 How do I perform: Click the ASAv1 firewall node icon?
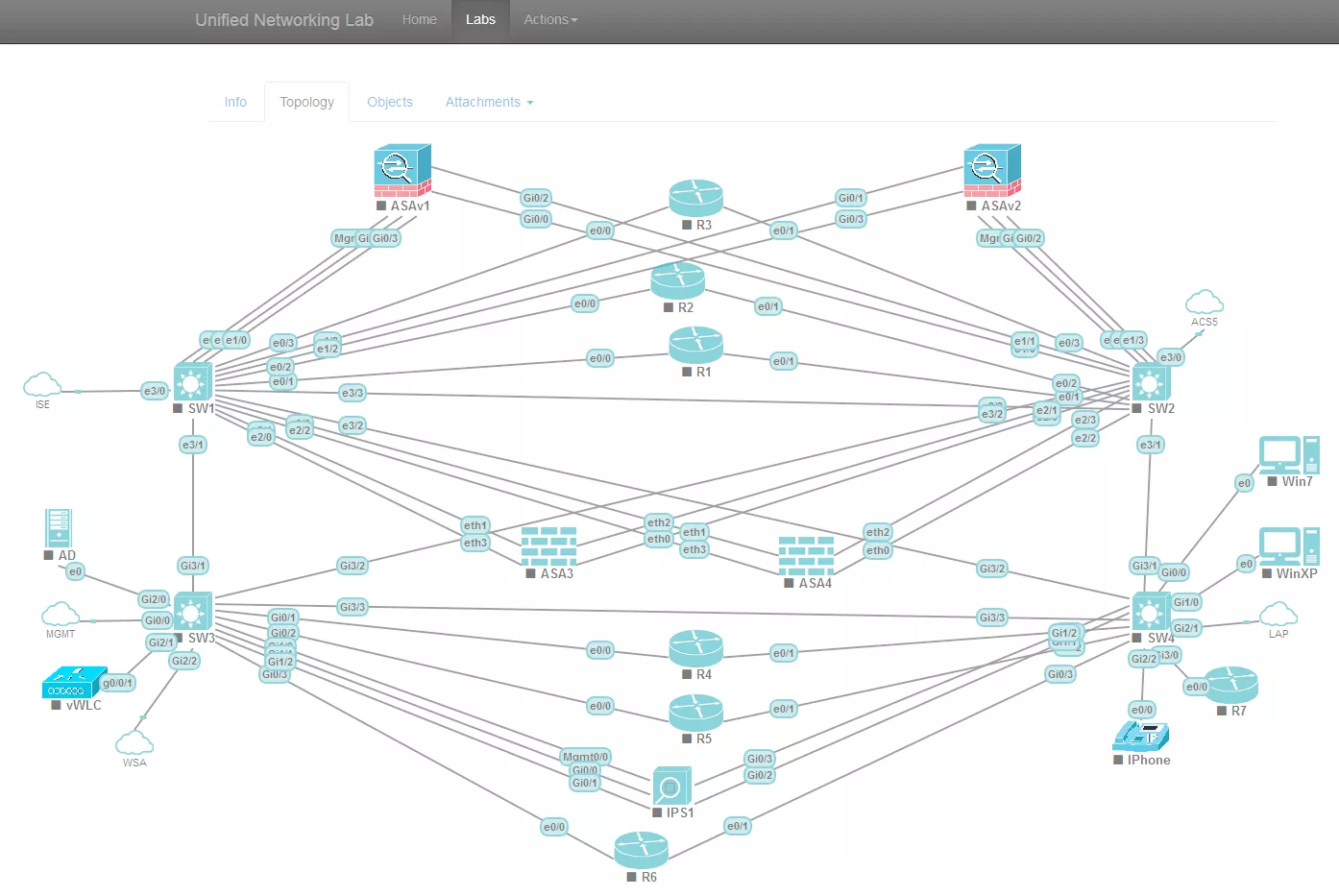point(402,171)
